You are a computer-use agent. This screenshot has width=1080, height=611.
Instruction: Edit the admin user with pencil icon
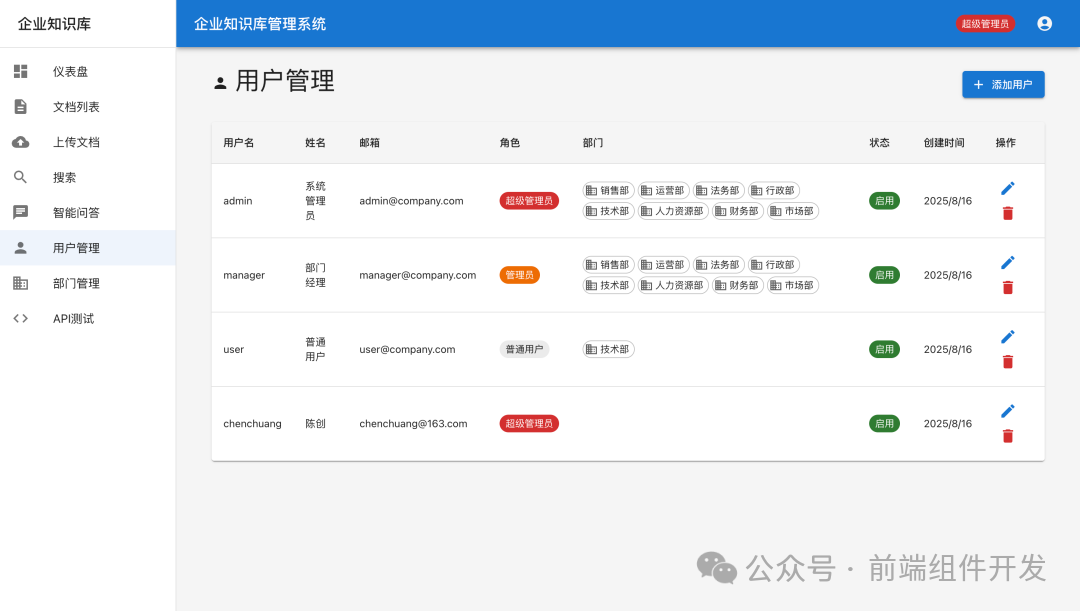(1007, 188)
